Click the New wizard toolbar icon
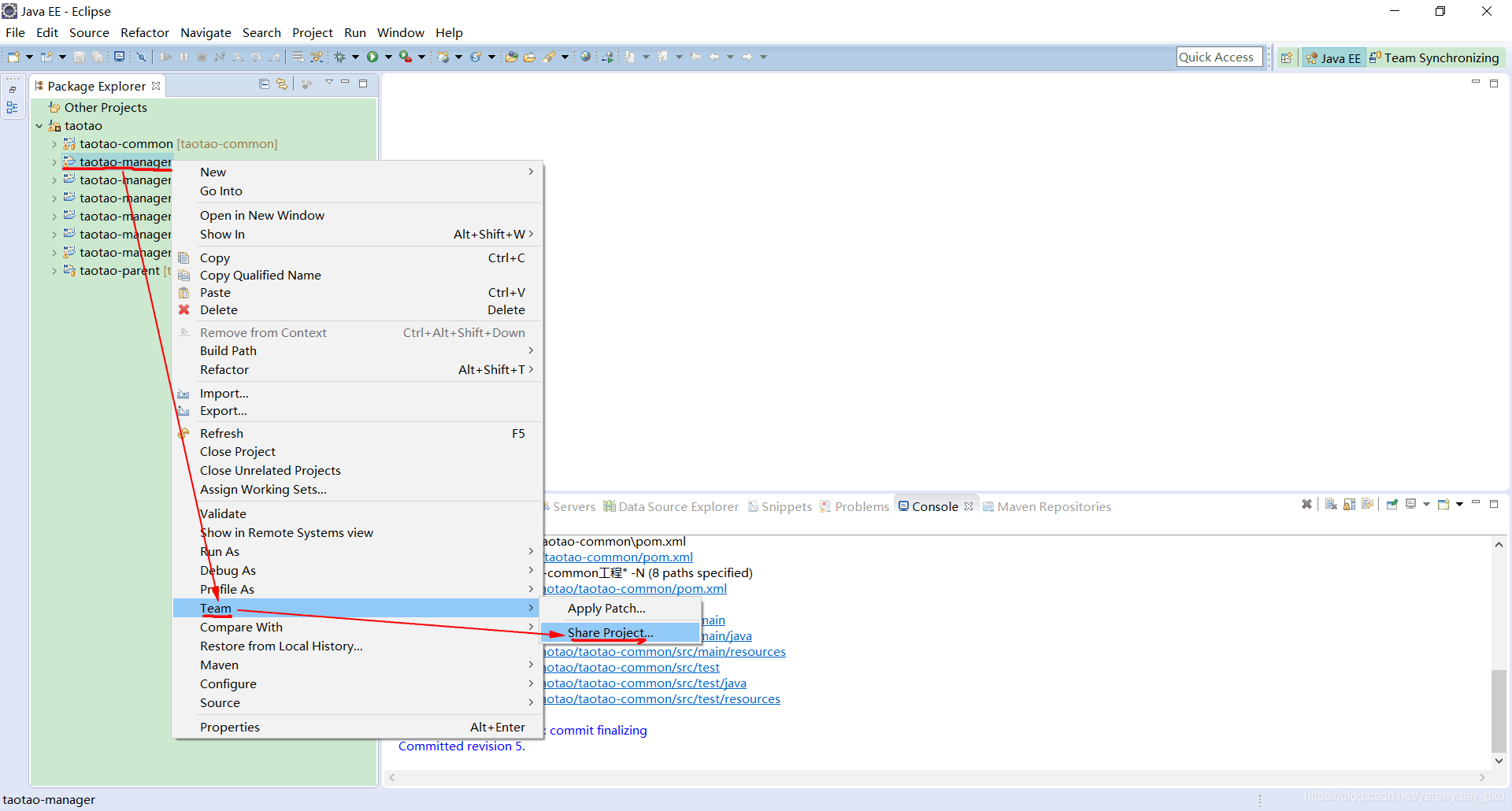This screenshot has height=811, width=1512. [13, 57]
